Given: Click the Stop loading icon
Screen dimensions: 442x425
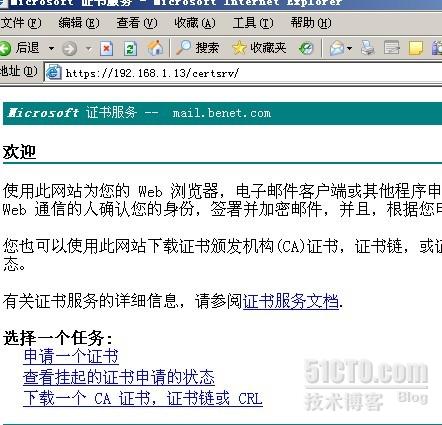Looking at the screenshot, I should [x=107, y=49].
